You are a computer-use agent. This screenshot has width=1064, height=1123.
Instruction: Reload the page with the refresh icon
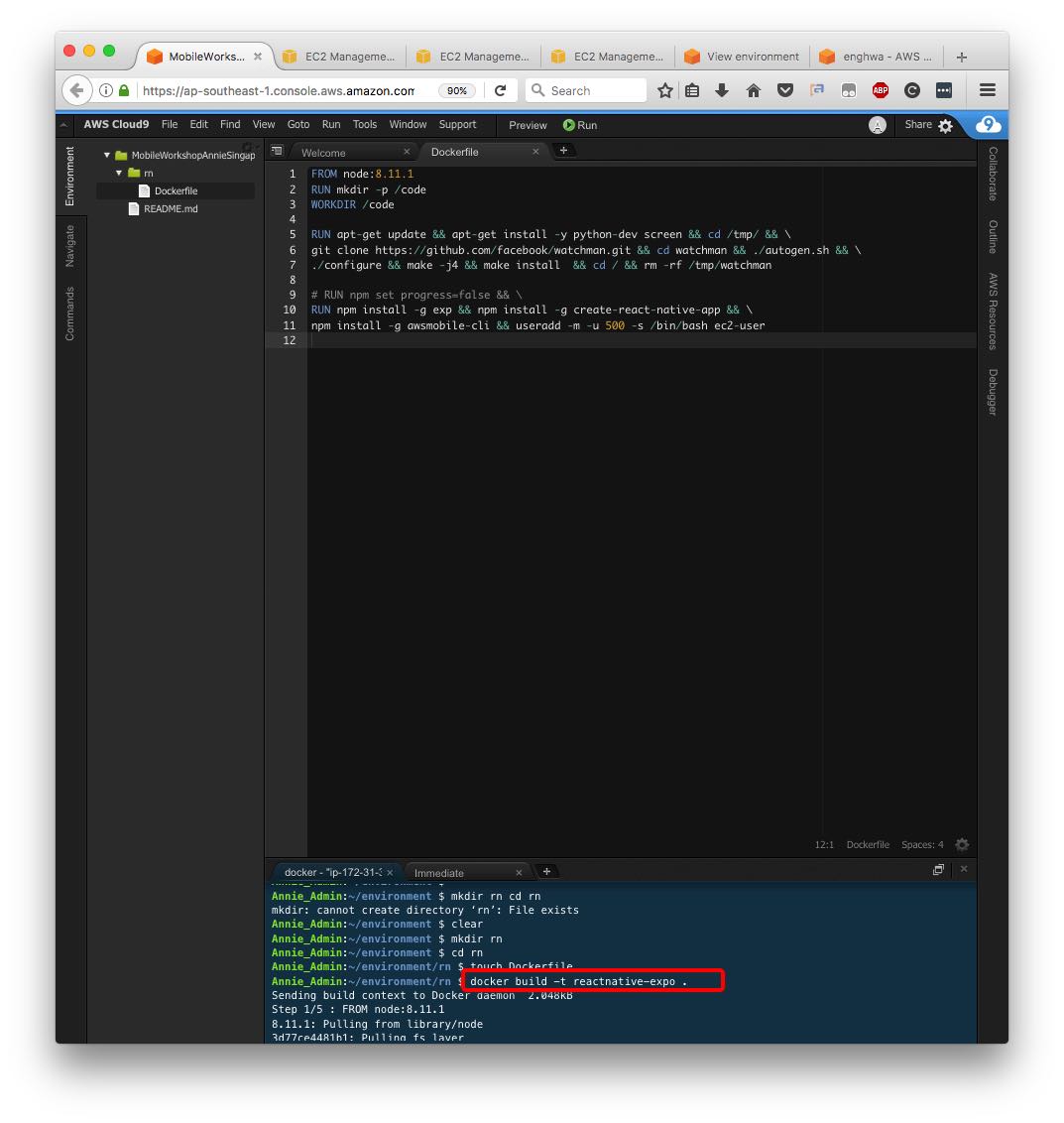[x=501, y=91]
